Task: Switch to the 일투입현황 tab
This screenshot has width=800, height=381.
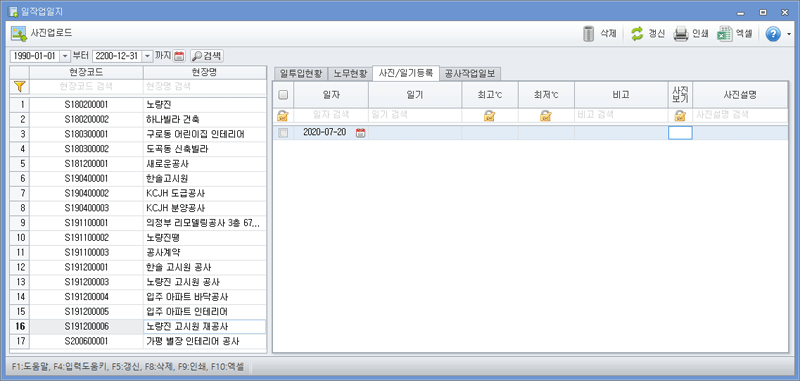Action: click(301, 74)
